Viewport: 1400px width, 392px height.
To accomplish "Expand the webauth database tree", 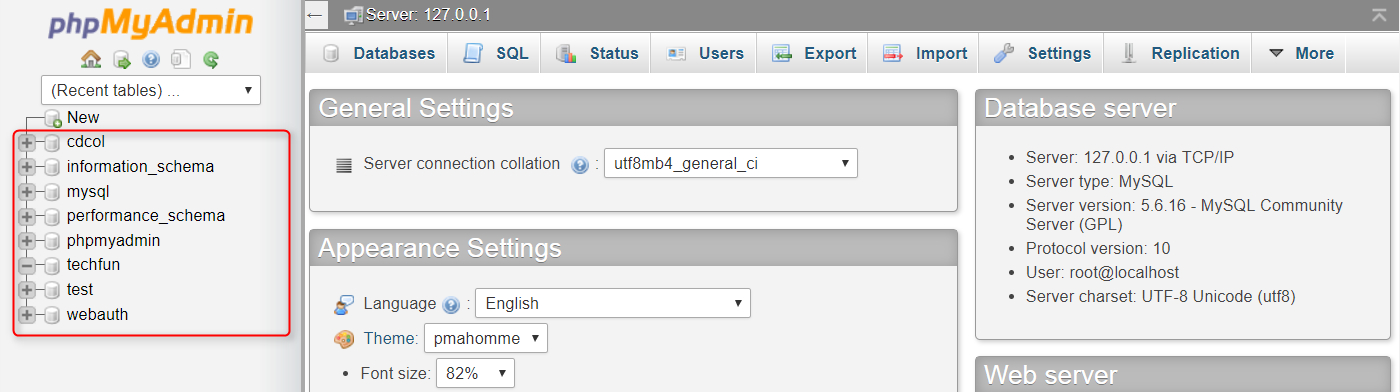I will (27, 315).
